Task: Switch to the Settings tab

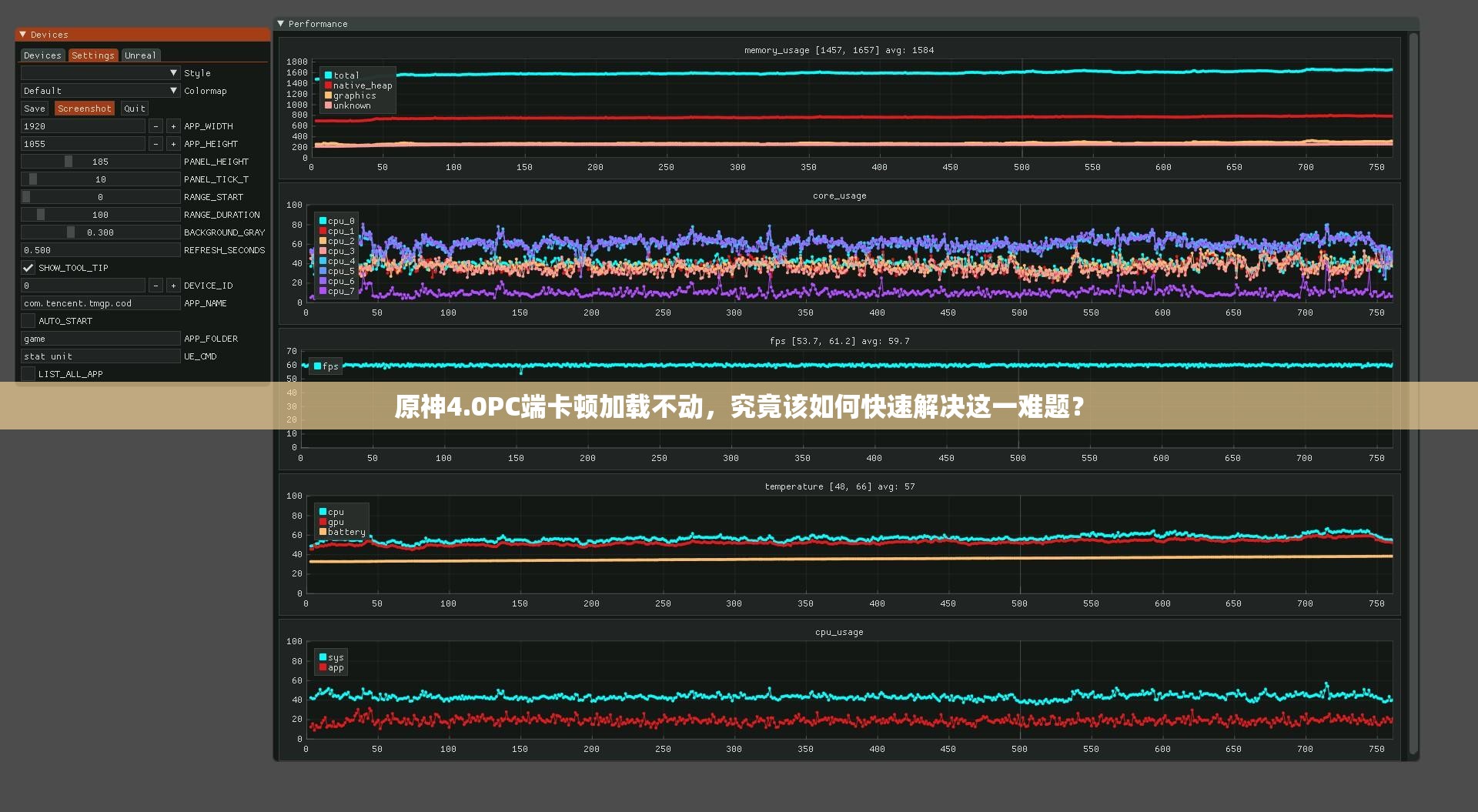Action: click(x=93, y=55)
